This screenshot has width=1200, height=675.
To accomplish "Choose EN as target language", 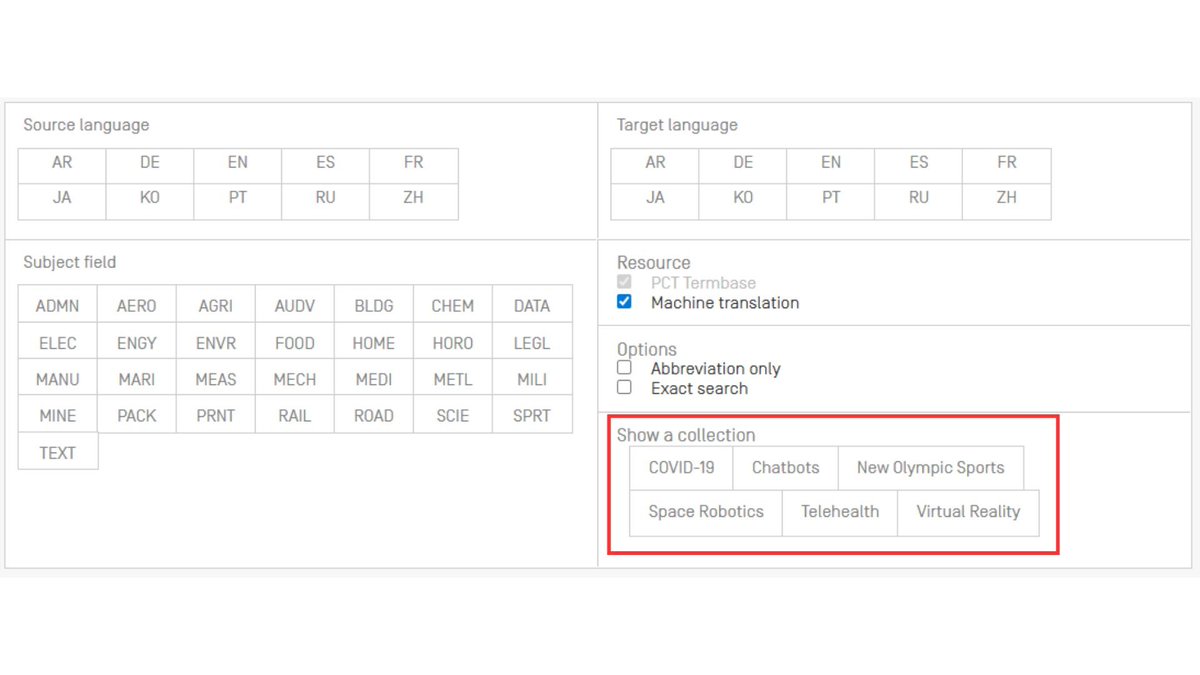I will pos(831,166).
